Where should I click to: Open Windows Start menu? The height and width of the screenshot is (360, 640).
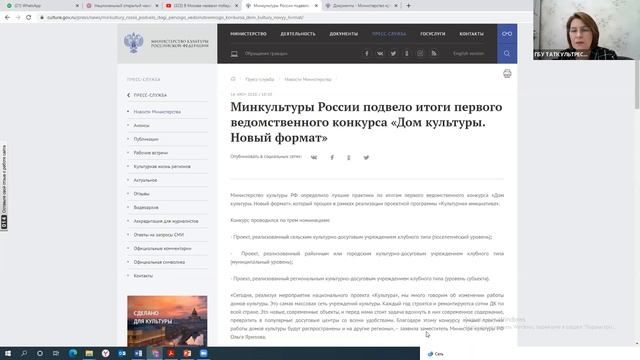(x=8, y=353)
